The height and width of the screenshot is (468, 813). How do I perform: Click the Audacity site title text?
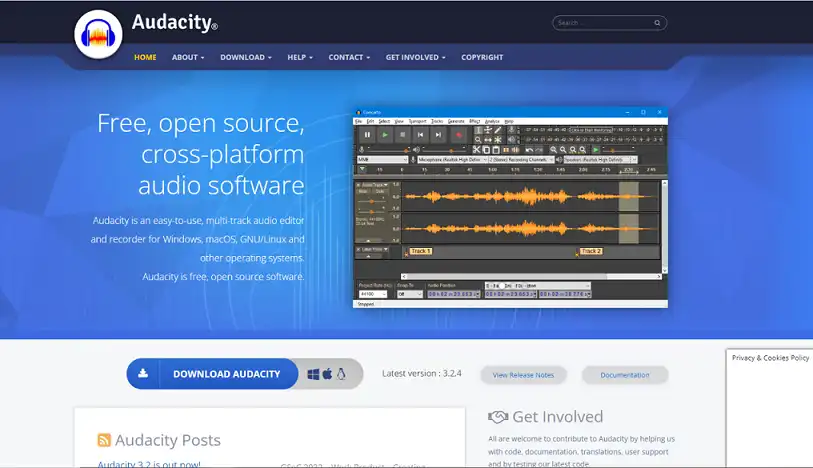point(175,22)
